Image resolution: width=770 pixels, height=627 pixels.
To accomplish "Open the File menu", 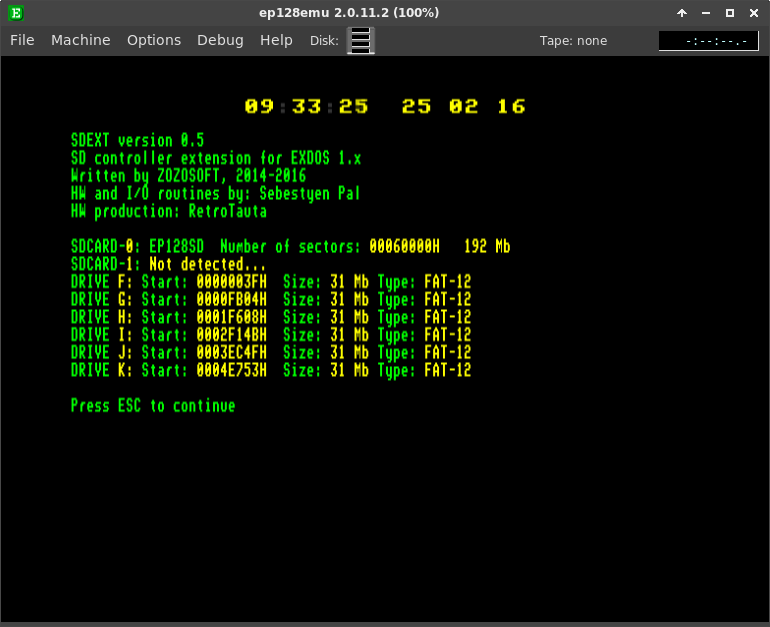I will click(22, 40).
